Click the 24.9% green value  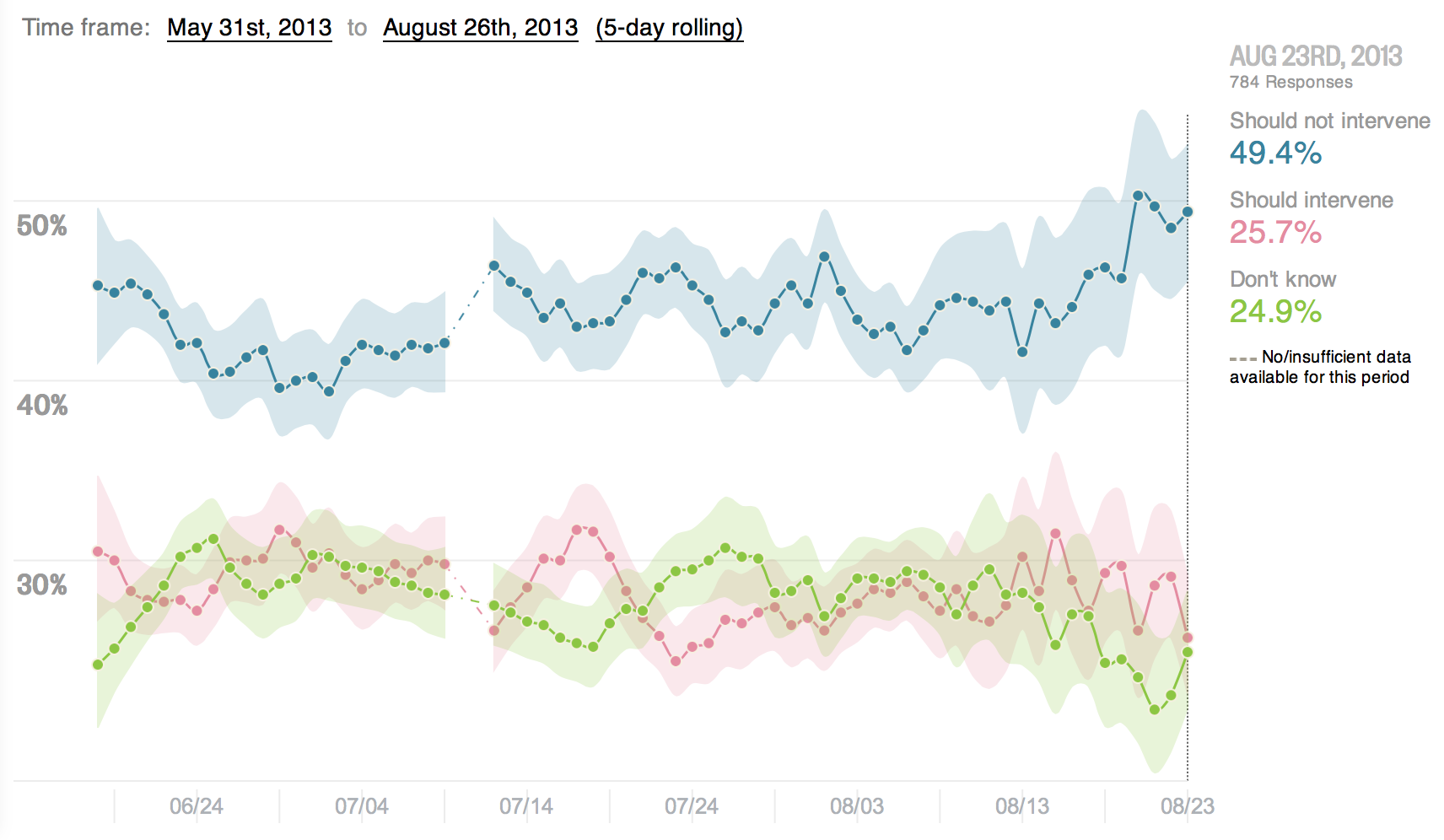[x=1275, y=311]
